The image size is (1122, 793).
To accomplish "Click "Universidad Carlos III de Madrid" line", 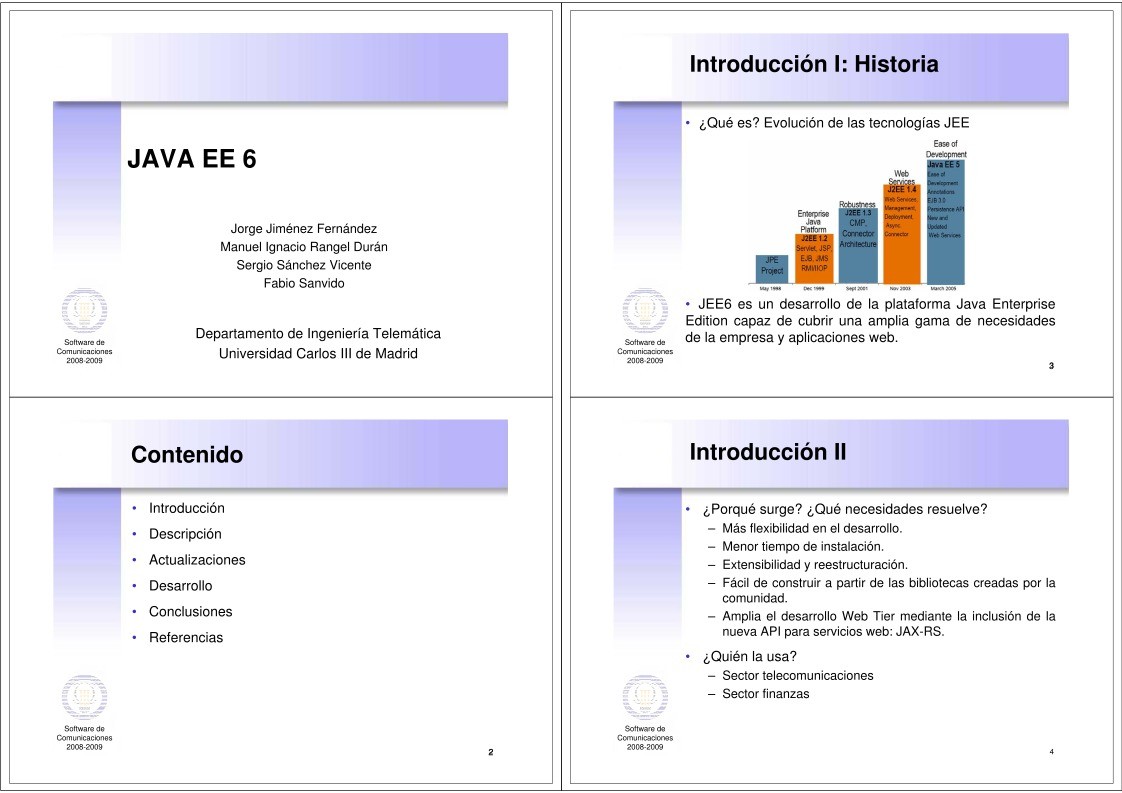I will click(318, 354).
